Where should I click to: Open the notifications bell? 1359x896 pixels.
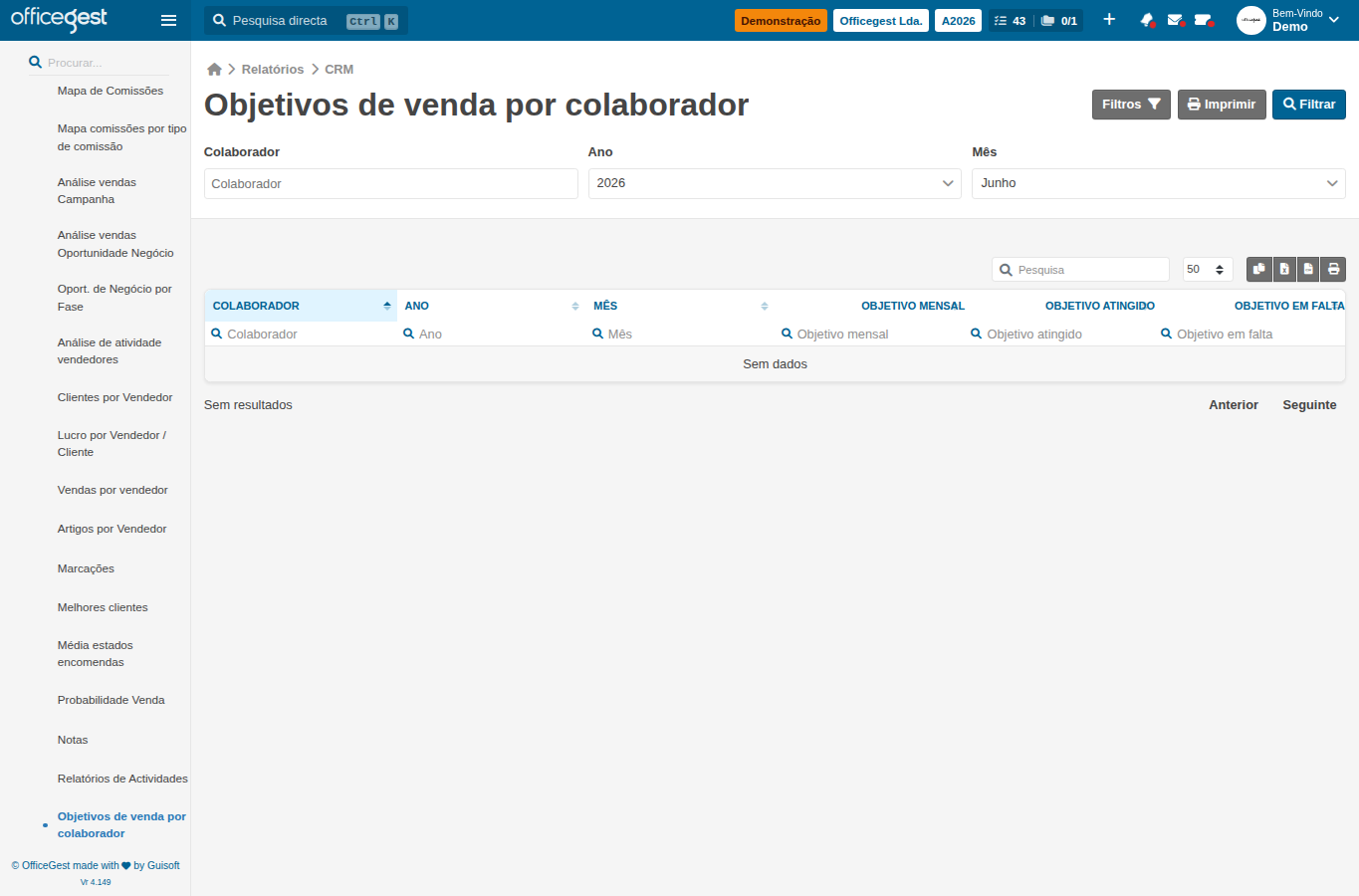pyautogui.click(x=1147, y=20)
